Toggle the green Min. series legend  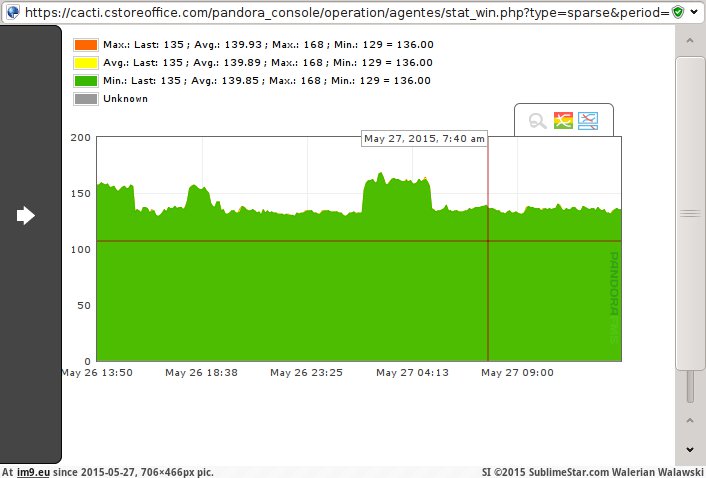point(85,81)
